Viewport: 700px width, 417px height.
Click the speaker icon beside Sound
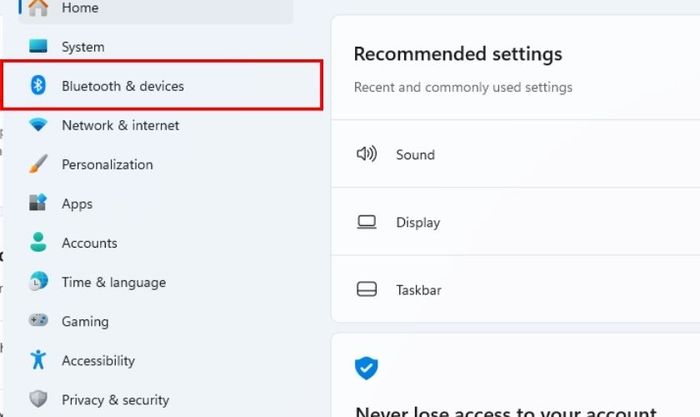(x=367, y=154)
